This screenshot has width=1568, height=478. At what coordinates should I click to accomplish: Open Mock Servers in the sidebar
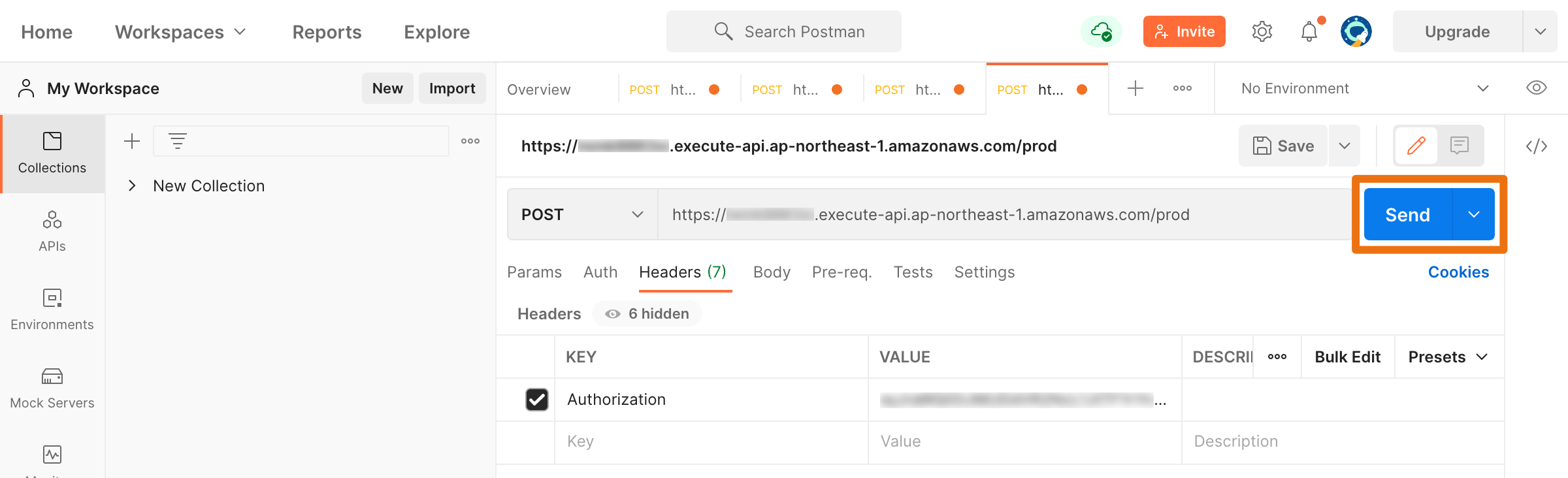click(x=52, y=389)
